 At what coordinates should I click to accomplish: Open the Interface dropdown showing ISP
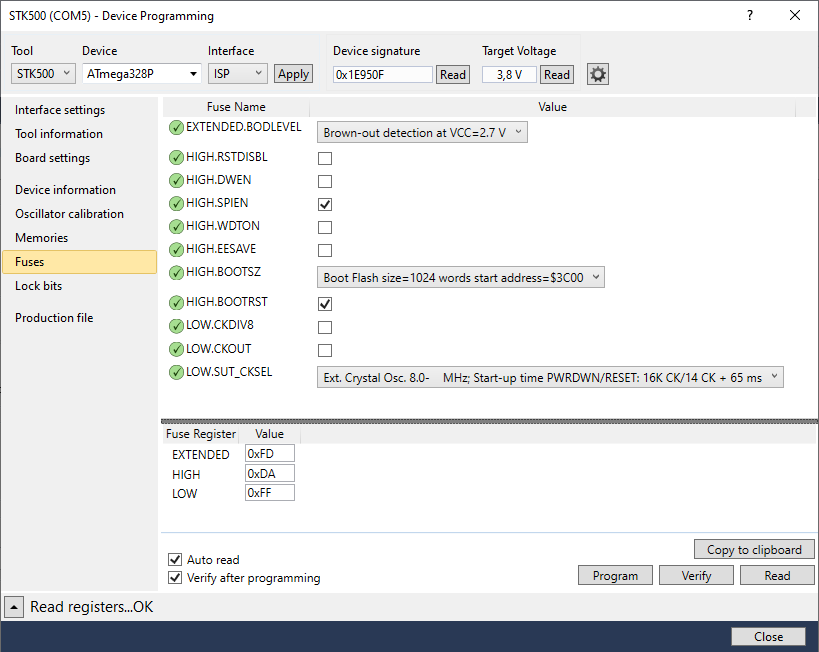pyautogui.click(x=238, y=74)
